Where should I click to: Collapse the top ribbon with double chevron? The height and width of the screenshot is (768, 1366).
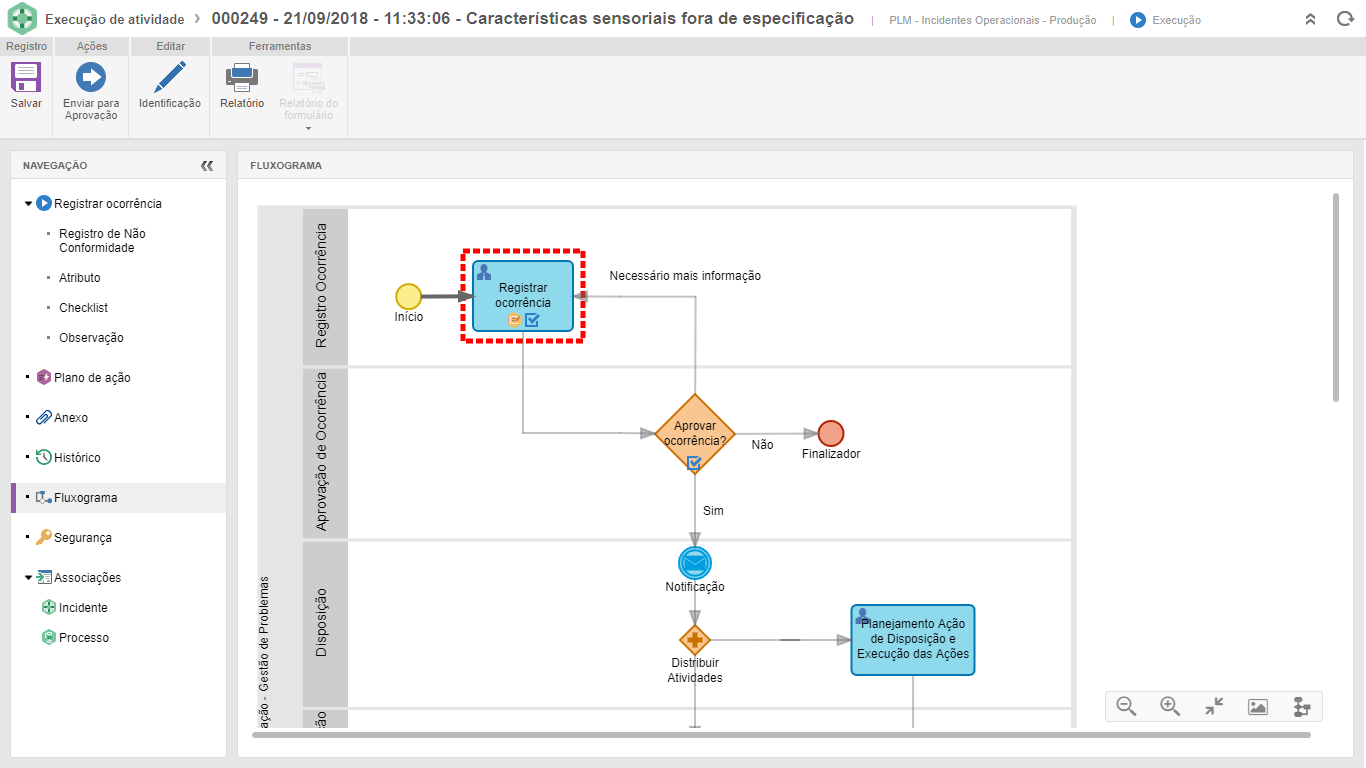pos(1311,19)
